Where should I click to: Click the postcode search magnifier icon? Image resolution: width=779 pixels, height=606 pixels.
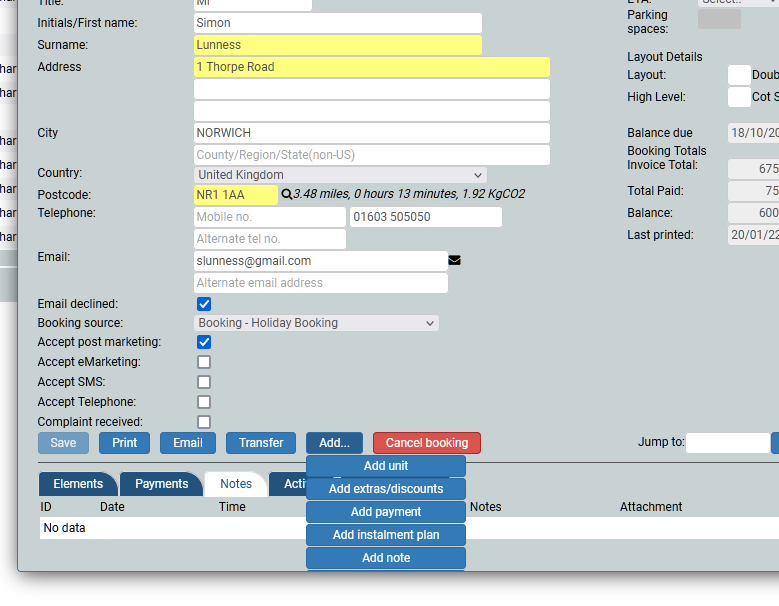pyautogui.click(x=287, y=195)
